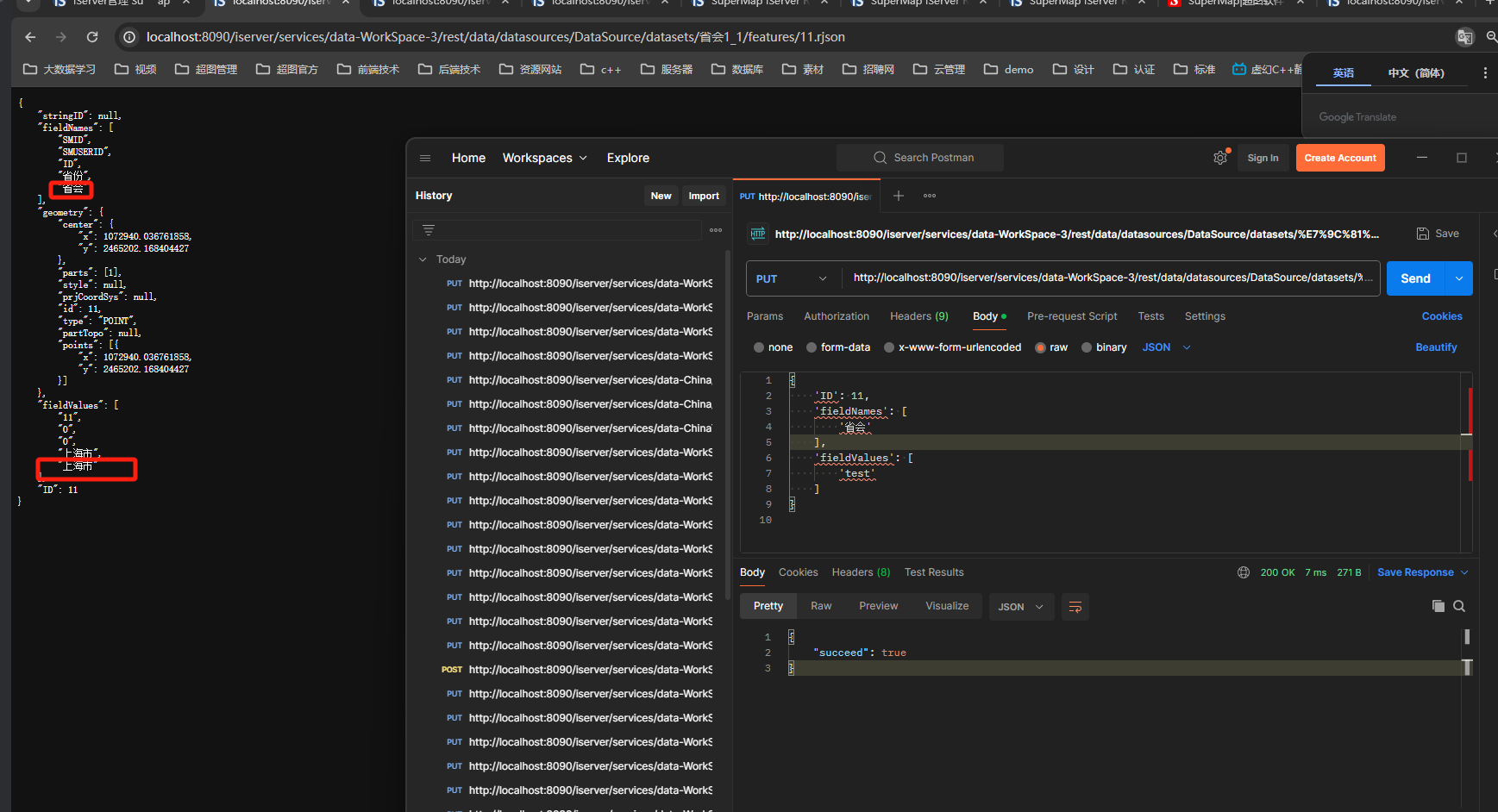1498x812 pixels.
Task: Click the site info icon in address bar
Action: tap(129, 37)
